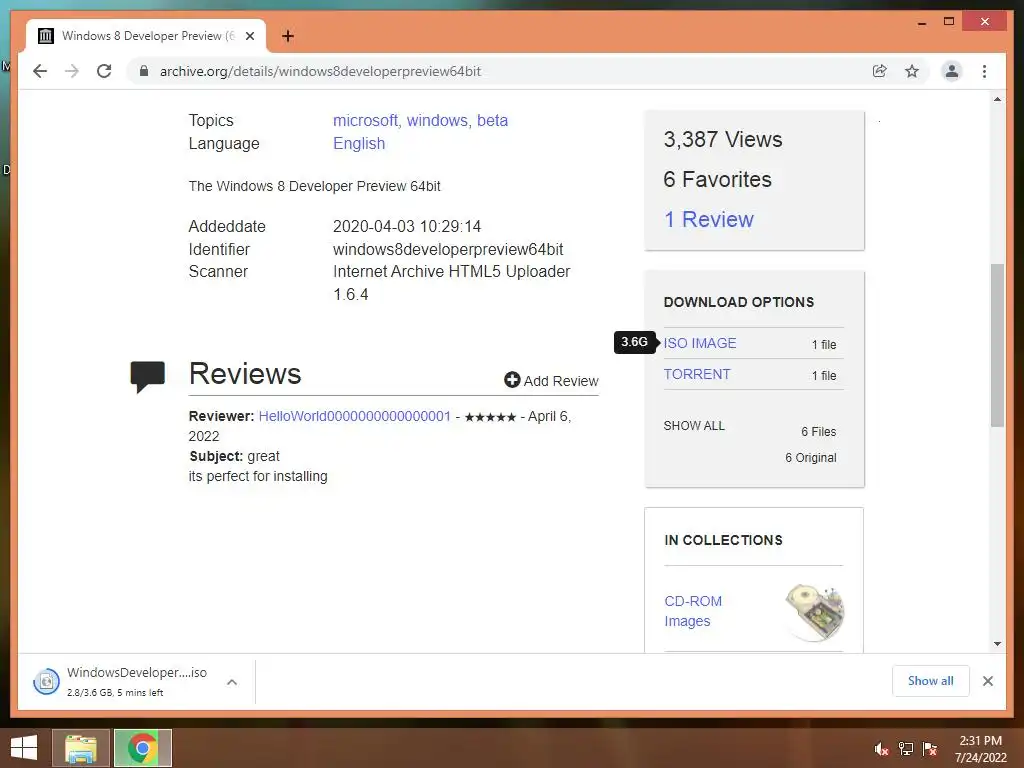Click the 6 Favorites text

[x=717, y=179]
